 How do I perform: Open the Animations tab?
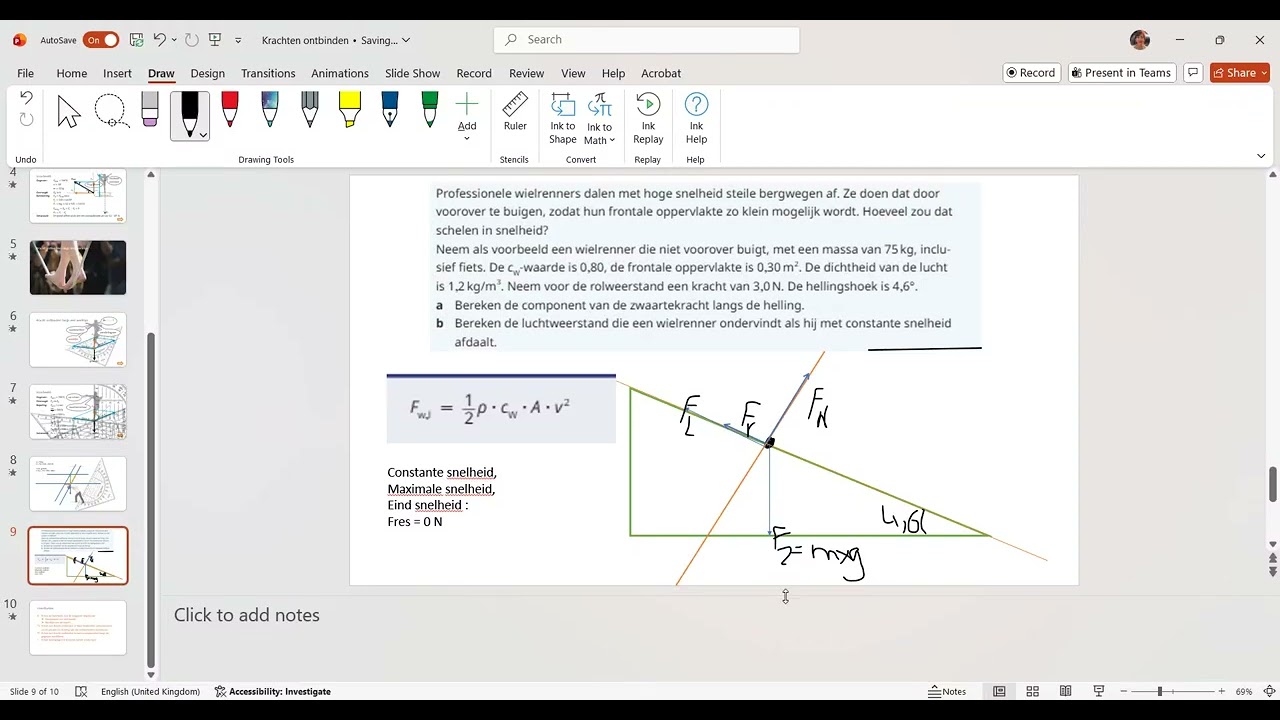tap(340, 73)
